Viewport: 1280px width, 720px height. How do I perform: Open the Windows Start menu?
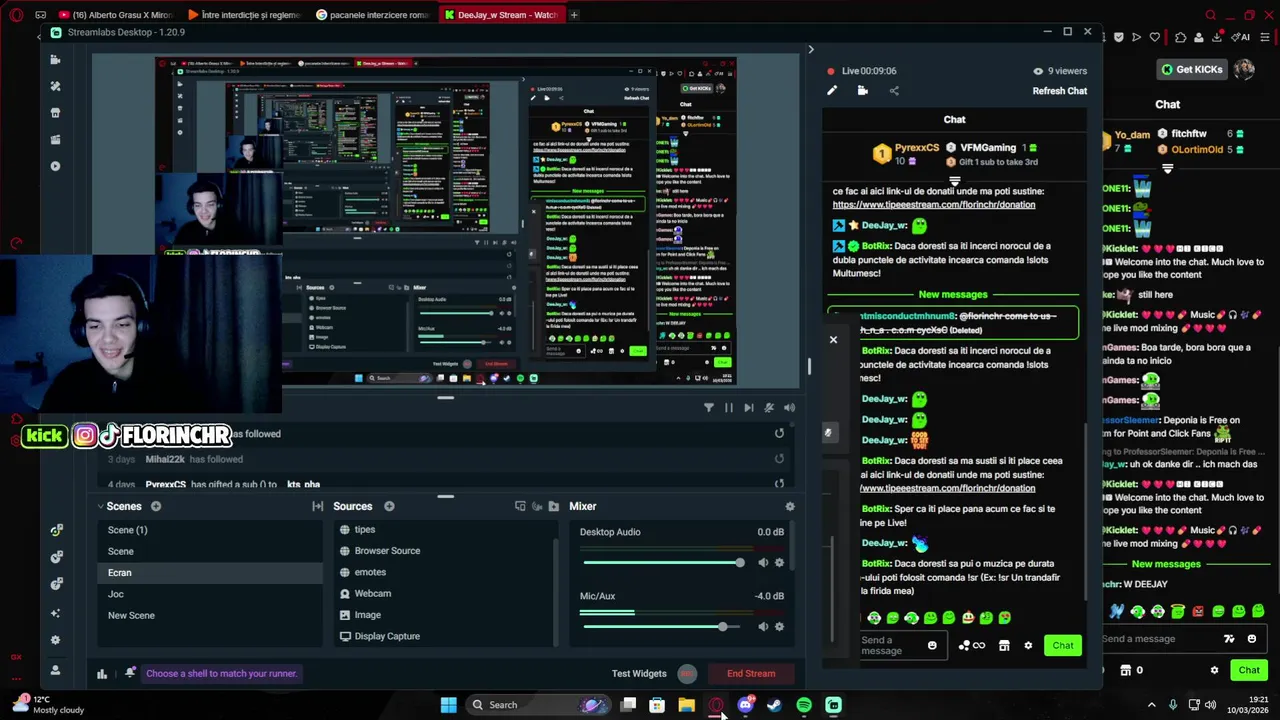[449, 705]
